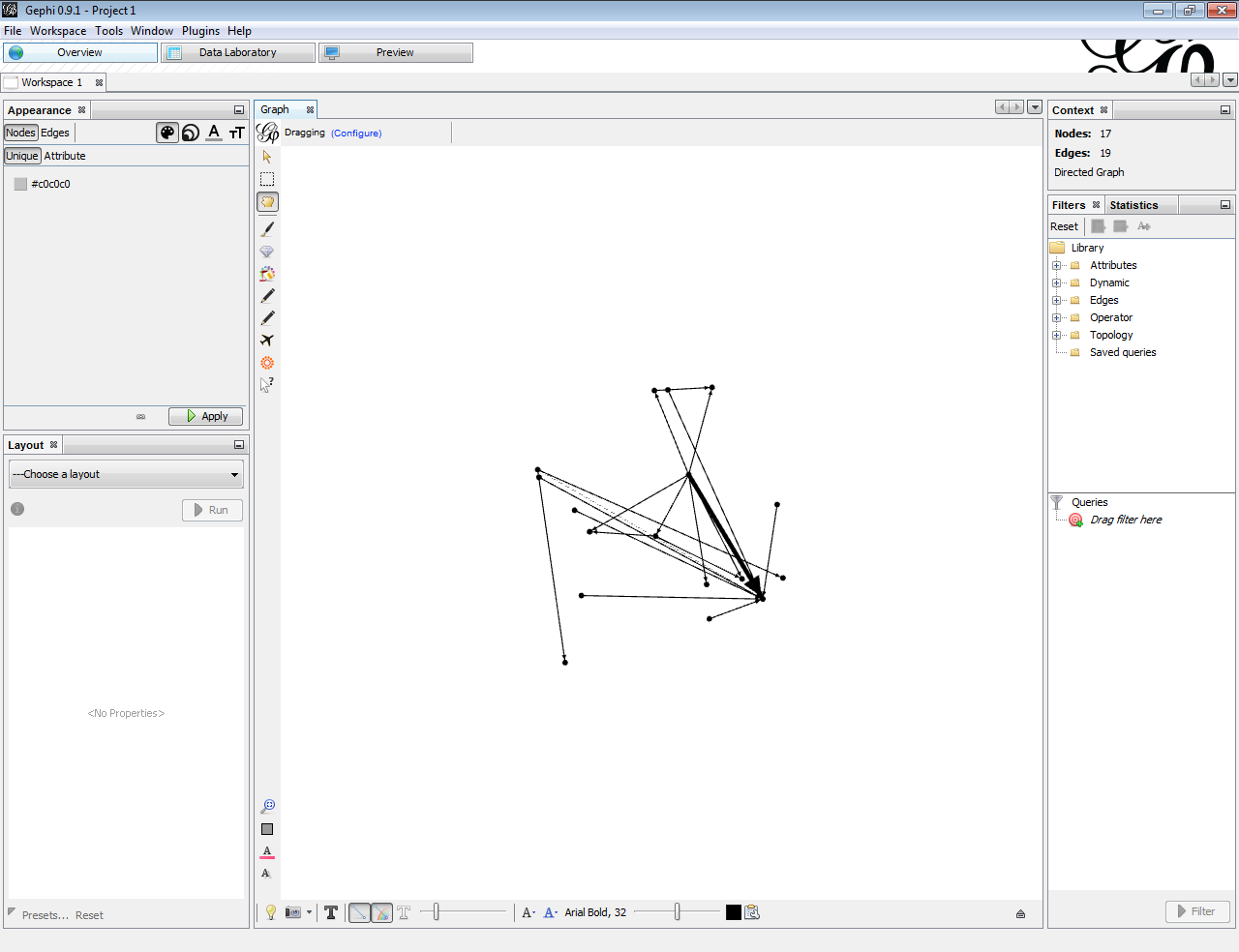
Task: Toggle show edge labels (outlined T)
Action: click(x=404, y=912)
